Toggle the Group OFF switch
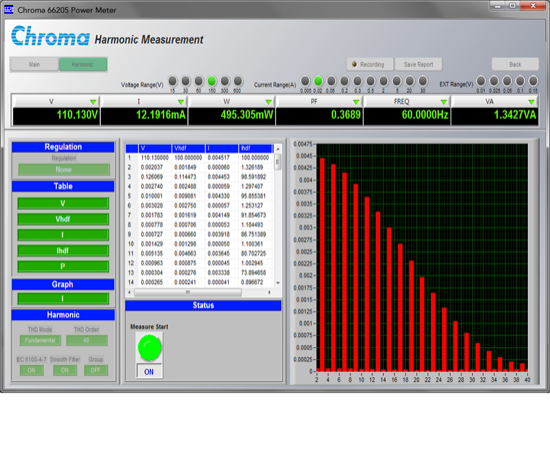The width and height of the screenshot is (550, 449). point(95,370)
